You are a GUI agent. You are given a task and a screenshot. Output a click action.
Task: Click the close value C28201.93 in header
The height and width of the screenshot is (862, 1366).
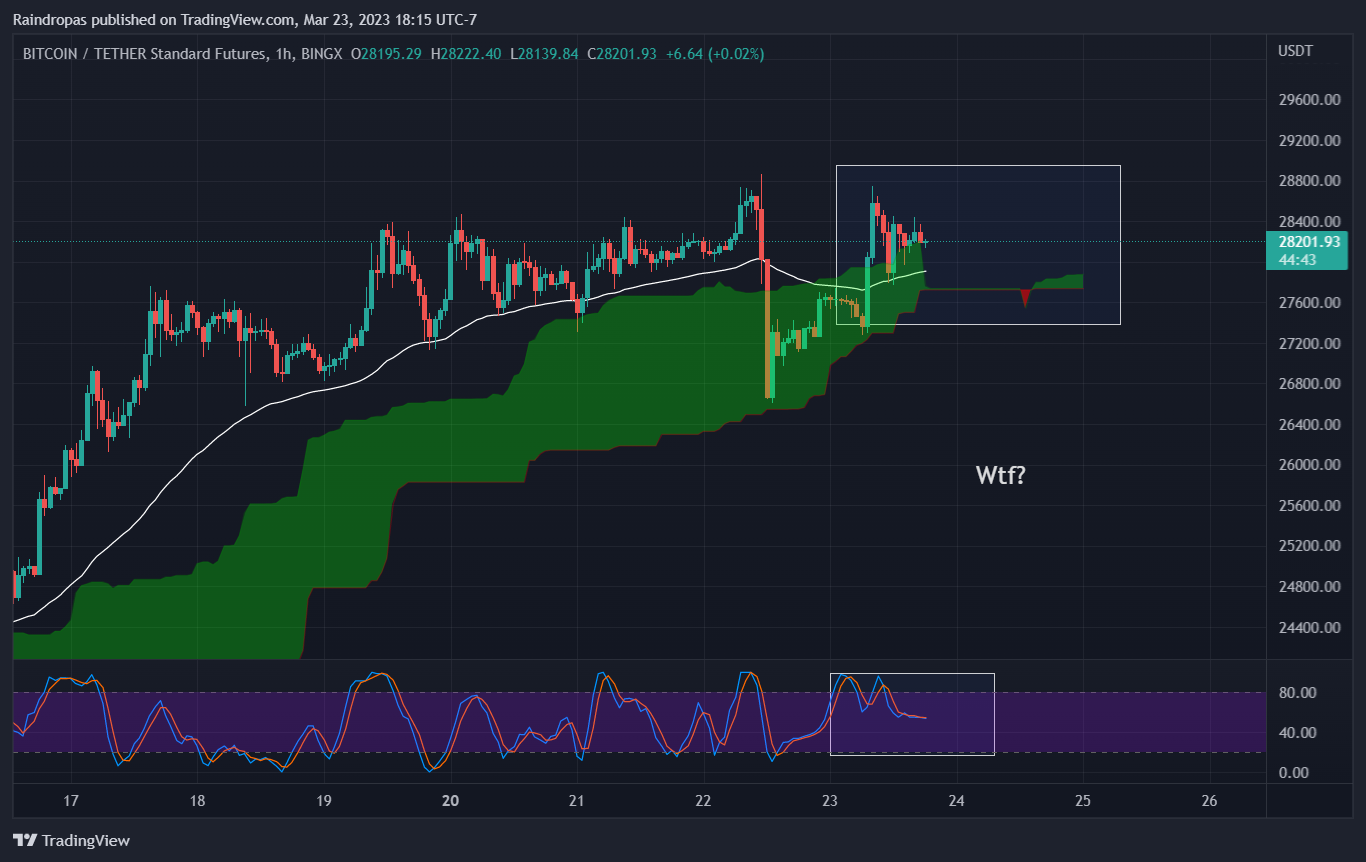(622, 53)
